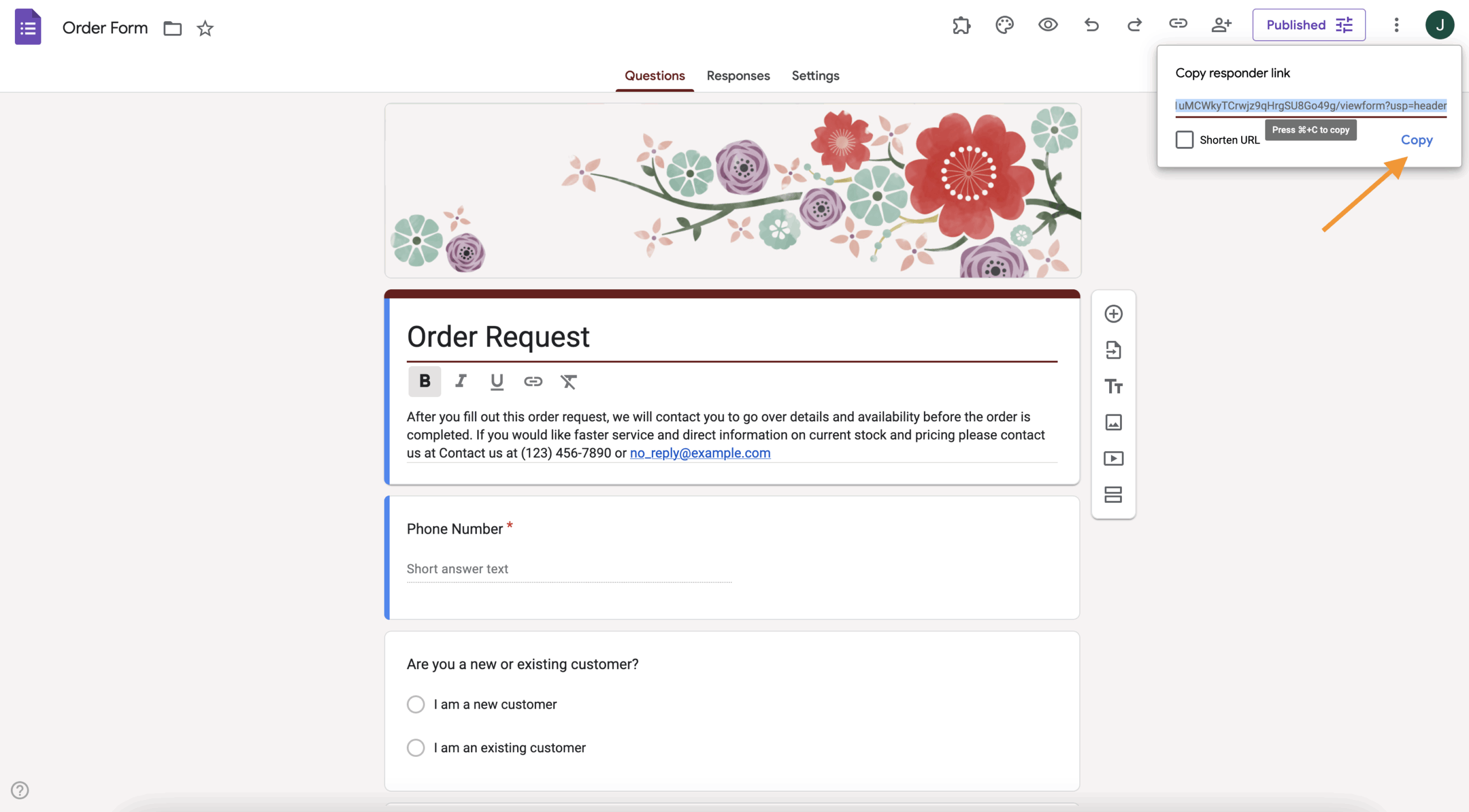Add title and description icon
1469x812 pixels.
tap(1113, 386)
